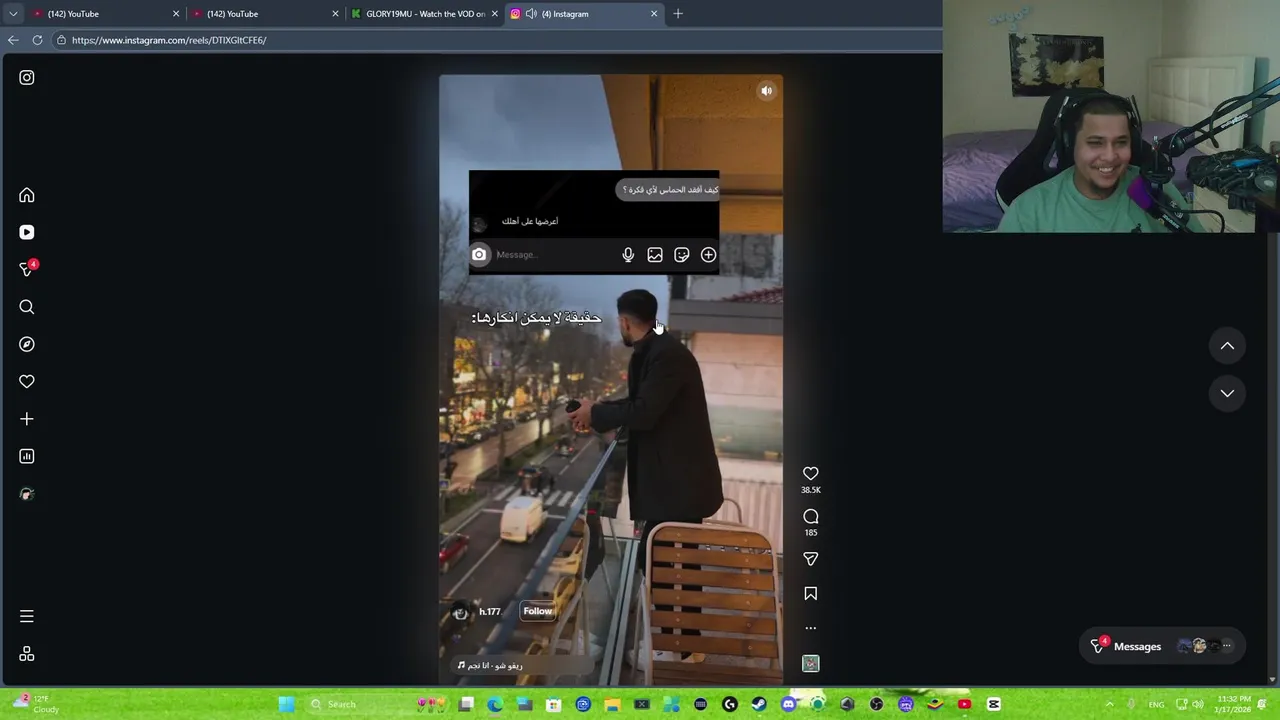Open the 38.5K like count
This screenshot has width=1280, height=720.
811,490
